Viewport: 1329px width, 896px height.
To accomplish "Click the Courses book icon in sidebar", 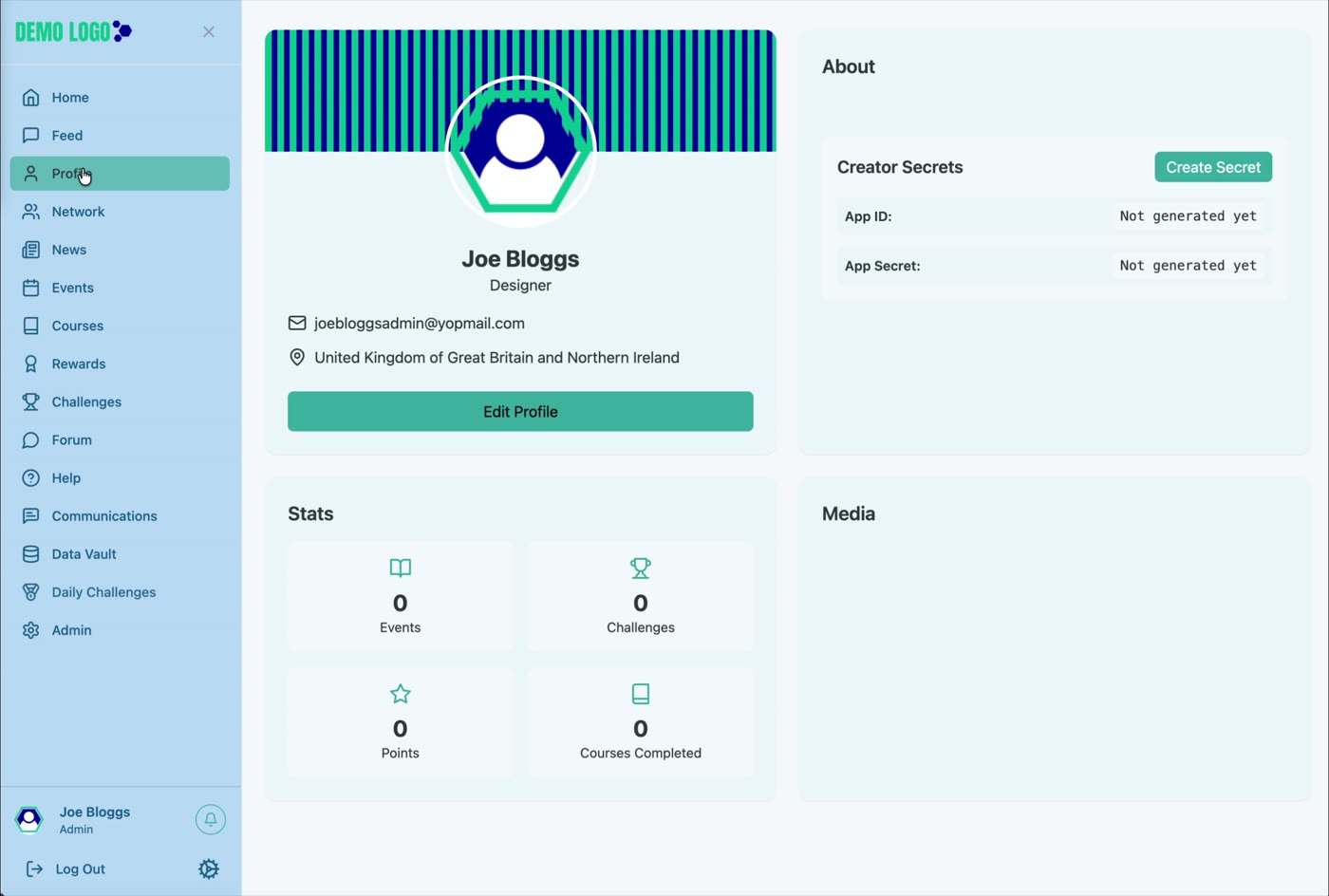I will (x=31, y=326).
